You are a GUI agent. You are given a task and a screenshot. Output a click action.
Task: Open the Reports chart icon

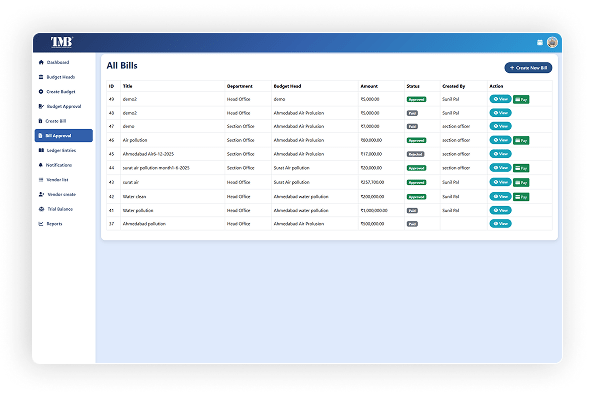41,224
